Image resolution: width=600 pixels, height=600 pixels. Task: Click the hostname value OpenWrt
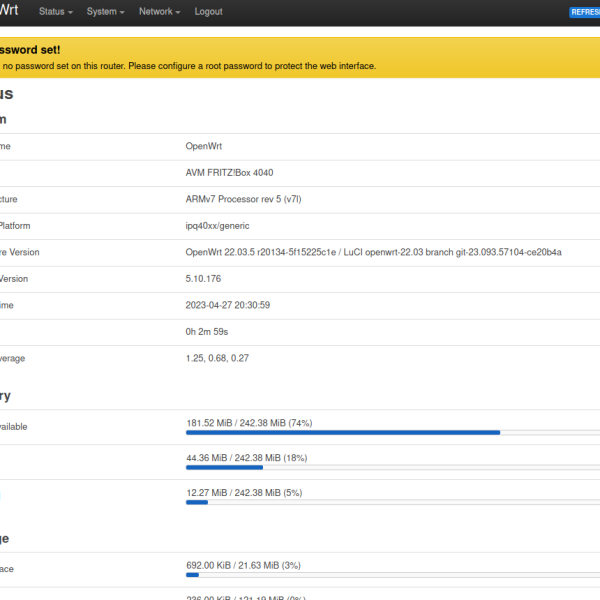[205, 146]
